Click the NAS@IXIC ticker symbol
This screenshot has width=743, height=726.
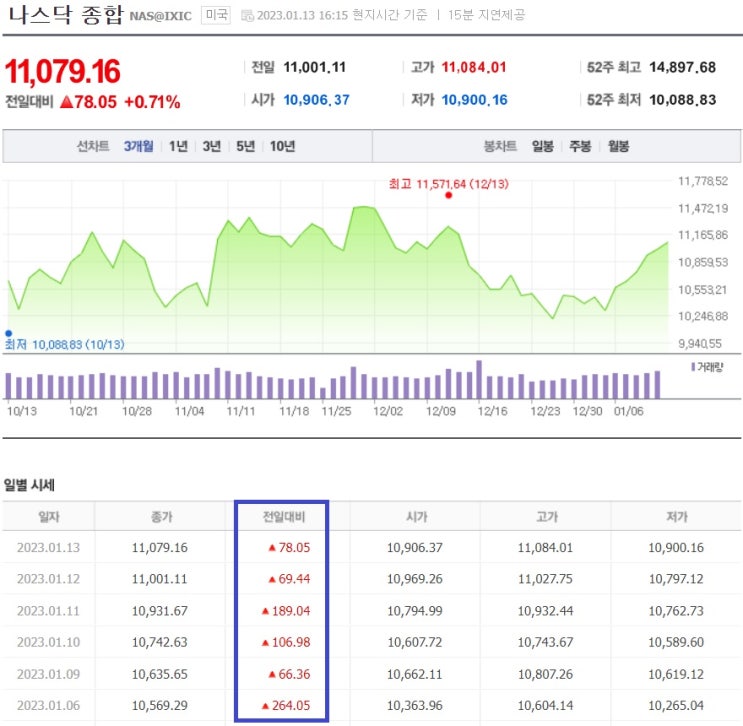(161, 16)
